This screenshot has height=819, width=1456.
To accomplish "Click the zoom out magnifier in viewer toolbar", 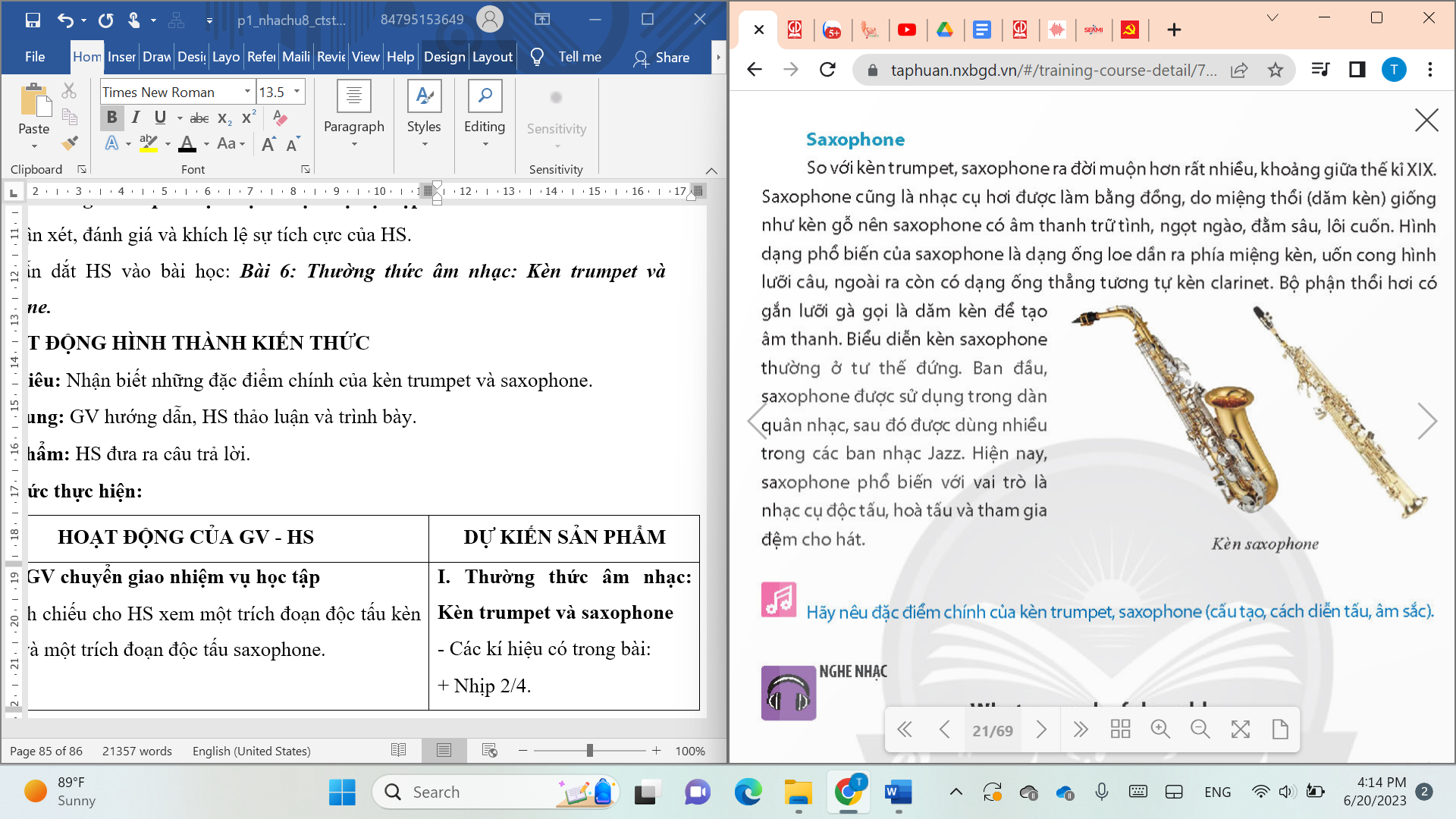I will (x=1200, y=730).
